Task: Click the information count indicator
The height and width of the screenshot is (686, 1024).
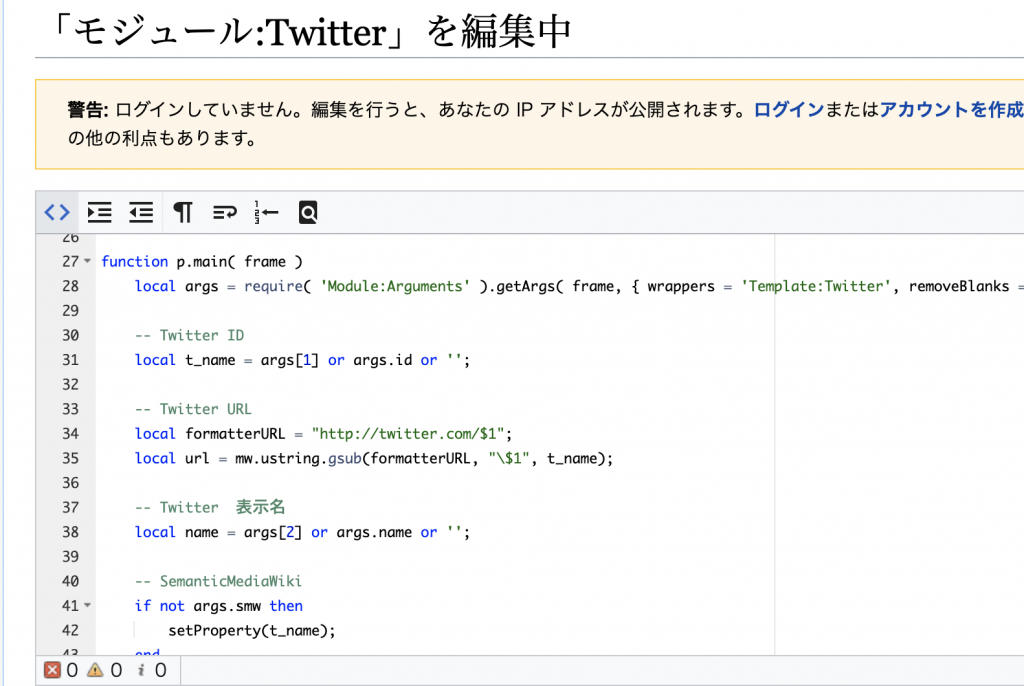Action: tap(143, 670)
